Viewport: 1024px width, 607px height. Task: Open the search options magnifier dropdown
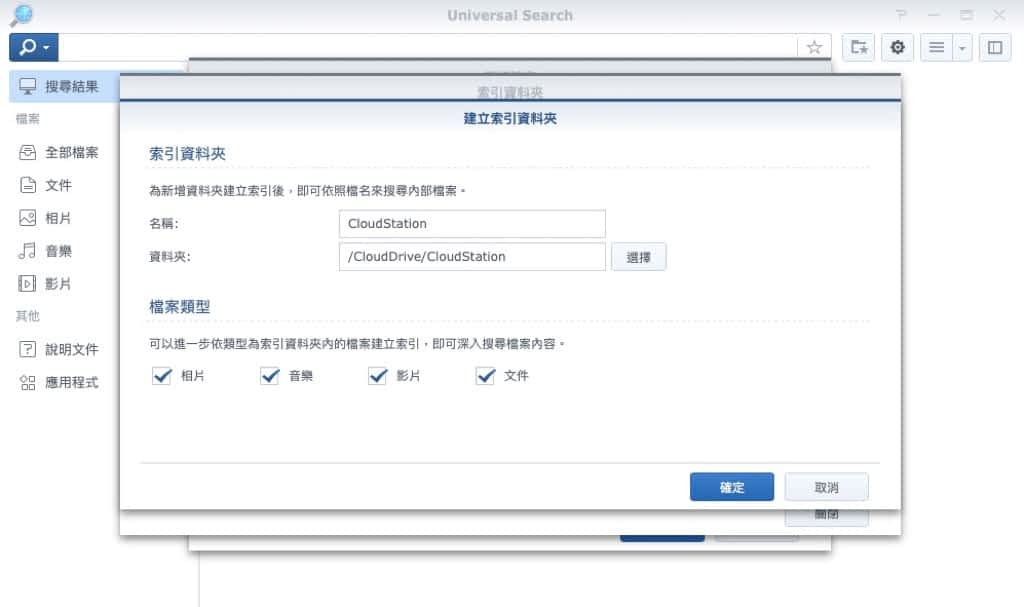(x=33, y=47)
